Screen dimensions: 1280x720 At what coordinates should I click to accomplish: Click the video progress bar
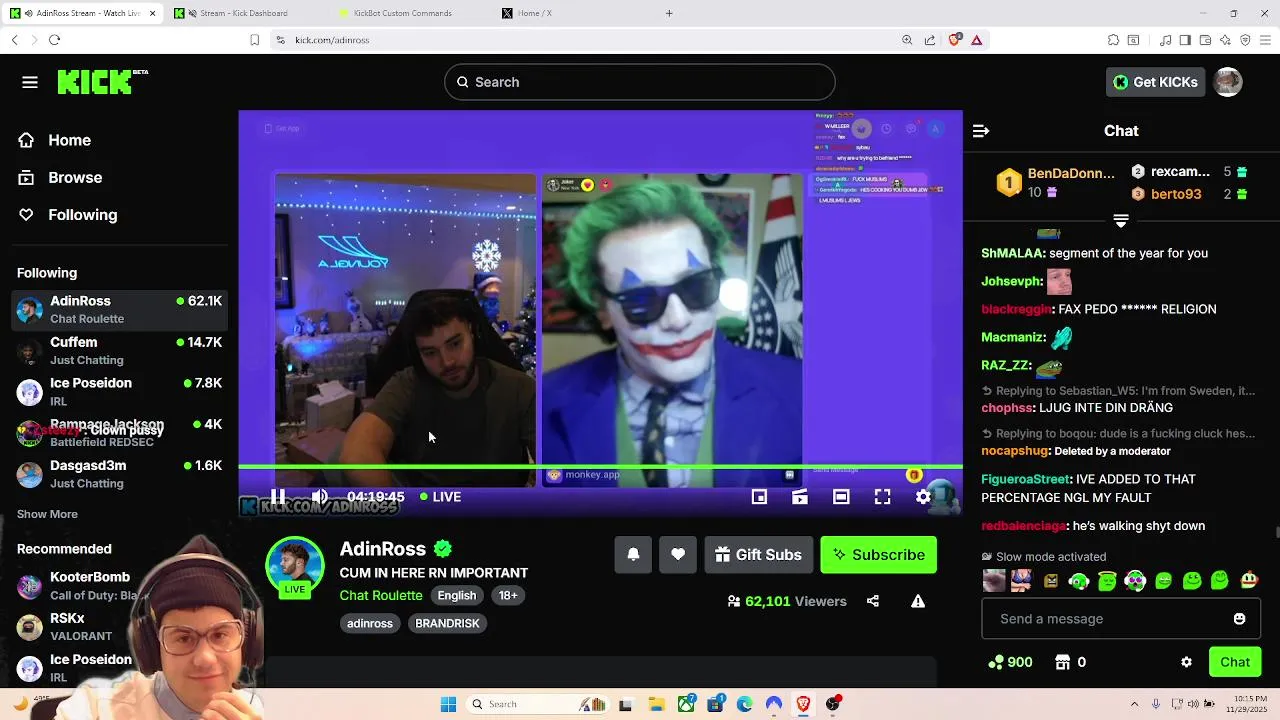point(600,467)
